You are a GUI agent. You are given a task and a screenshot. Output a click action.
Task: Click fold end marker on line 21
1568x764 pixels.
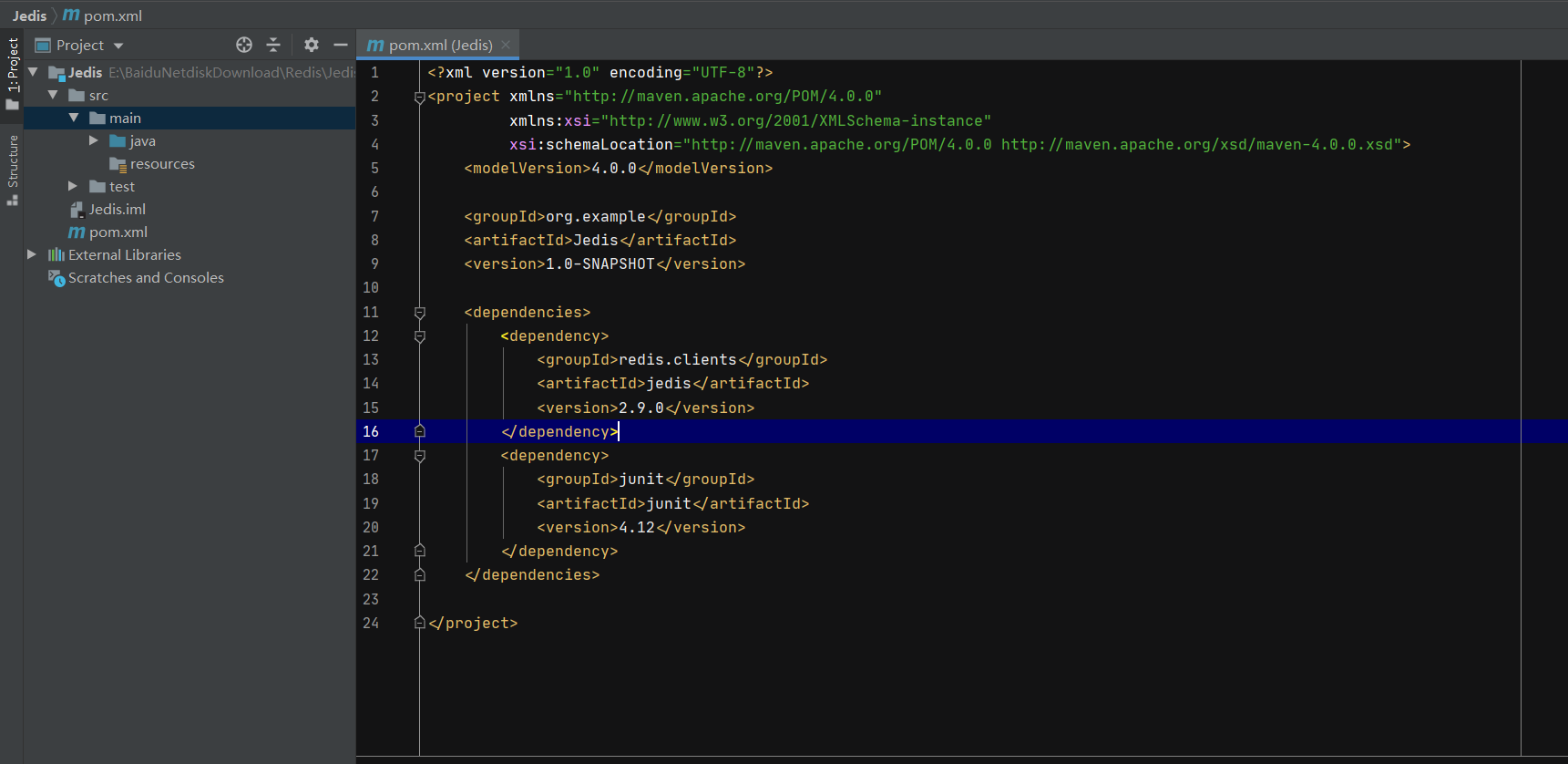[420, 551]
